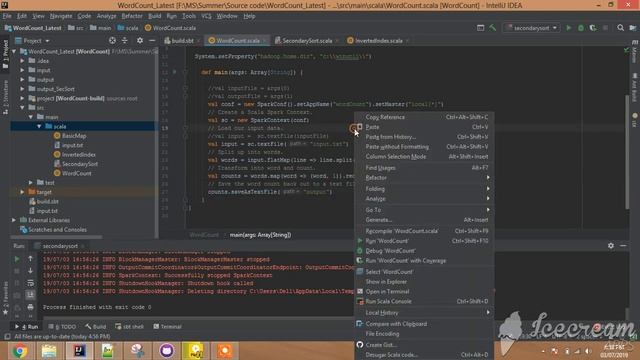The height and width of the screenshot is (360, 640).
Task: Open the sbt shell tool window
Action: pyautogui.click(x=129, y=327)
